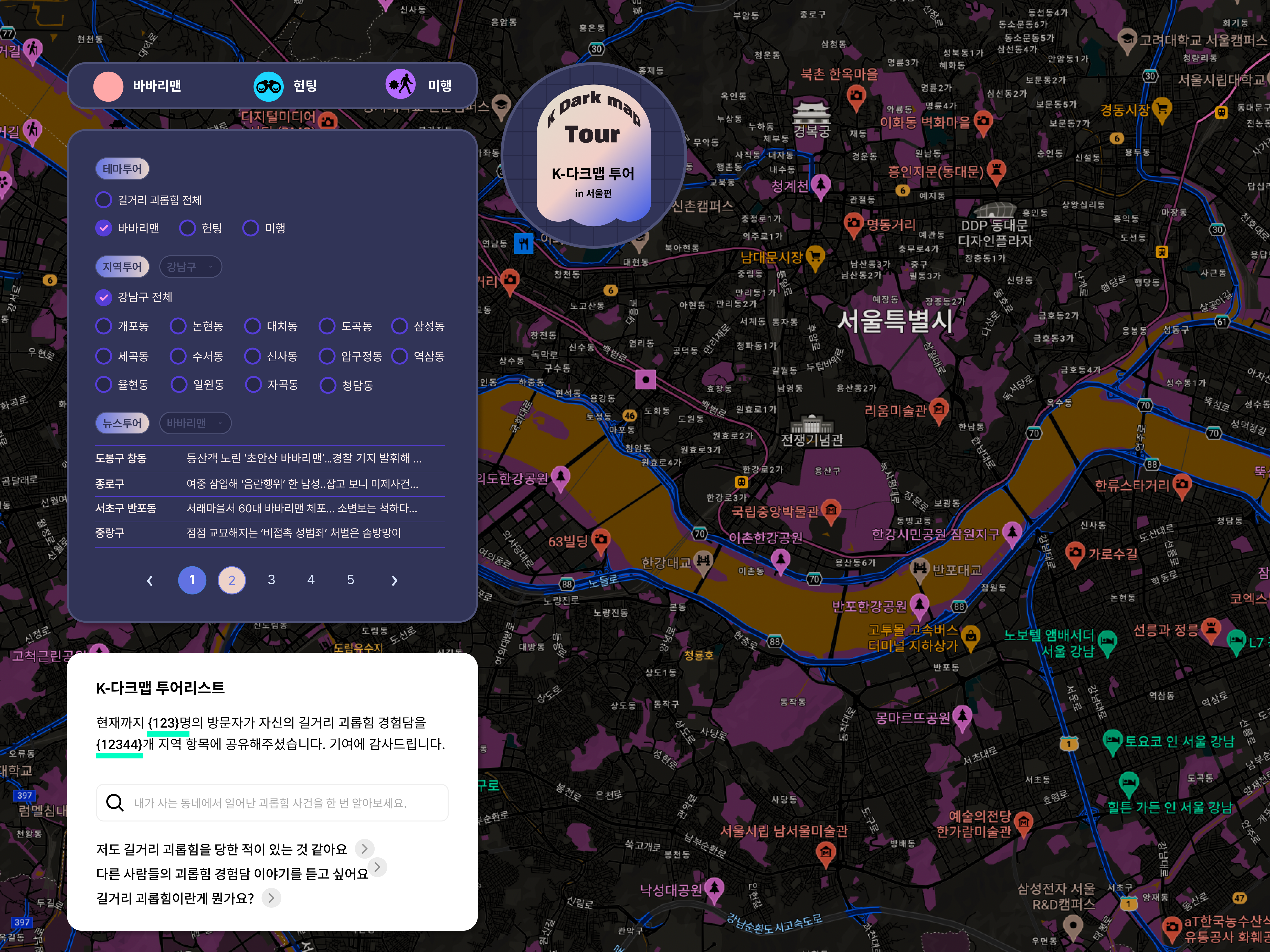The height and width of the screenshot is (952, 1270).
Task: Open the 서초구 반포동 news headline
Action: [301, 509]
